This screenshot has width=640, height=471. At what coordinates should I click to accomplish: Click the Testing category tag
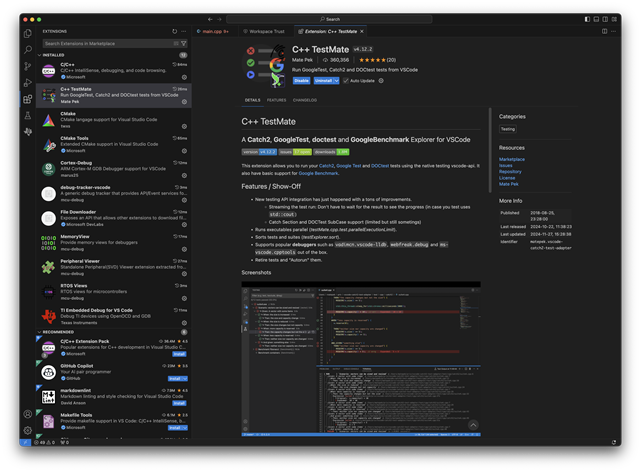pyautogui.click(x=508, y=129)
